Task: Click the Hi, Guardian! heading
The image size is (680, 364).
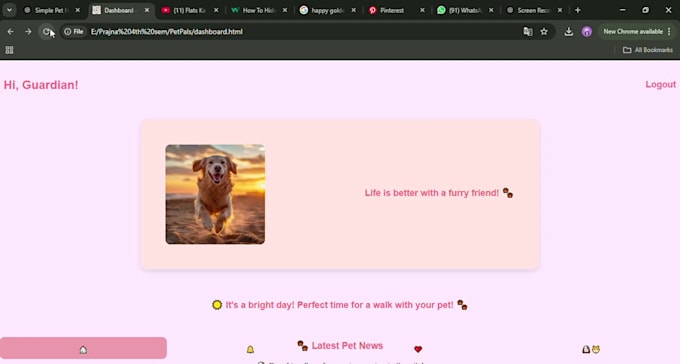Action: click(41, 85)
